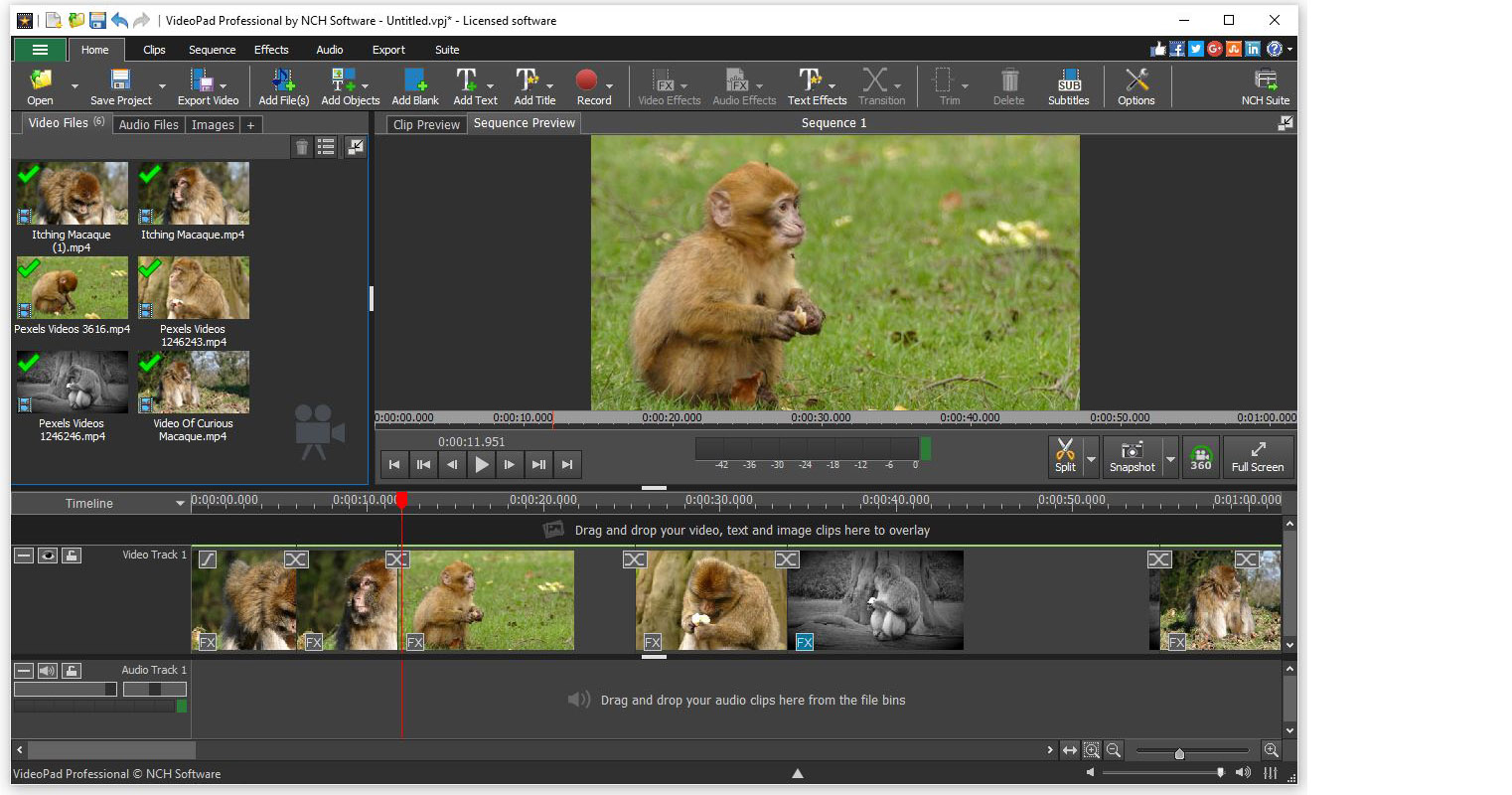The height and width of the screenshot is (795, 1512).
Task: Toggle visibility of Video Track 1
Action: [47, 555]
